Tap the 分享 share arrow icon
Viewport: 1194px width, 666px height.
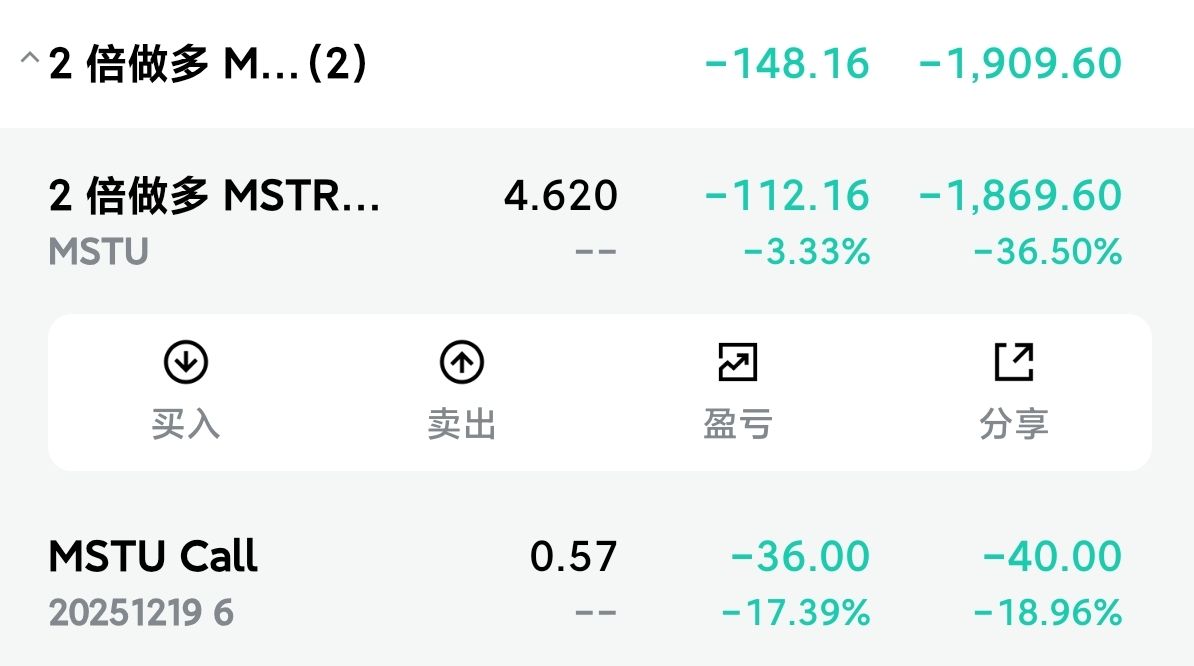coord(1014,362)
